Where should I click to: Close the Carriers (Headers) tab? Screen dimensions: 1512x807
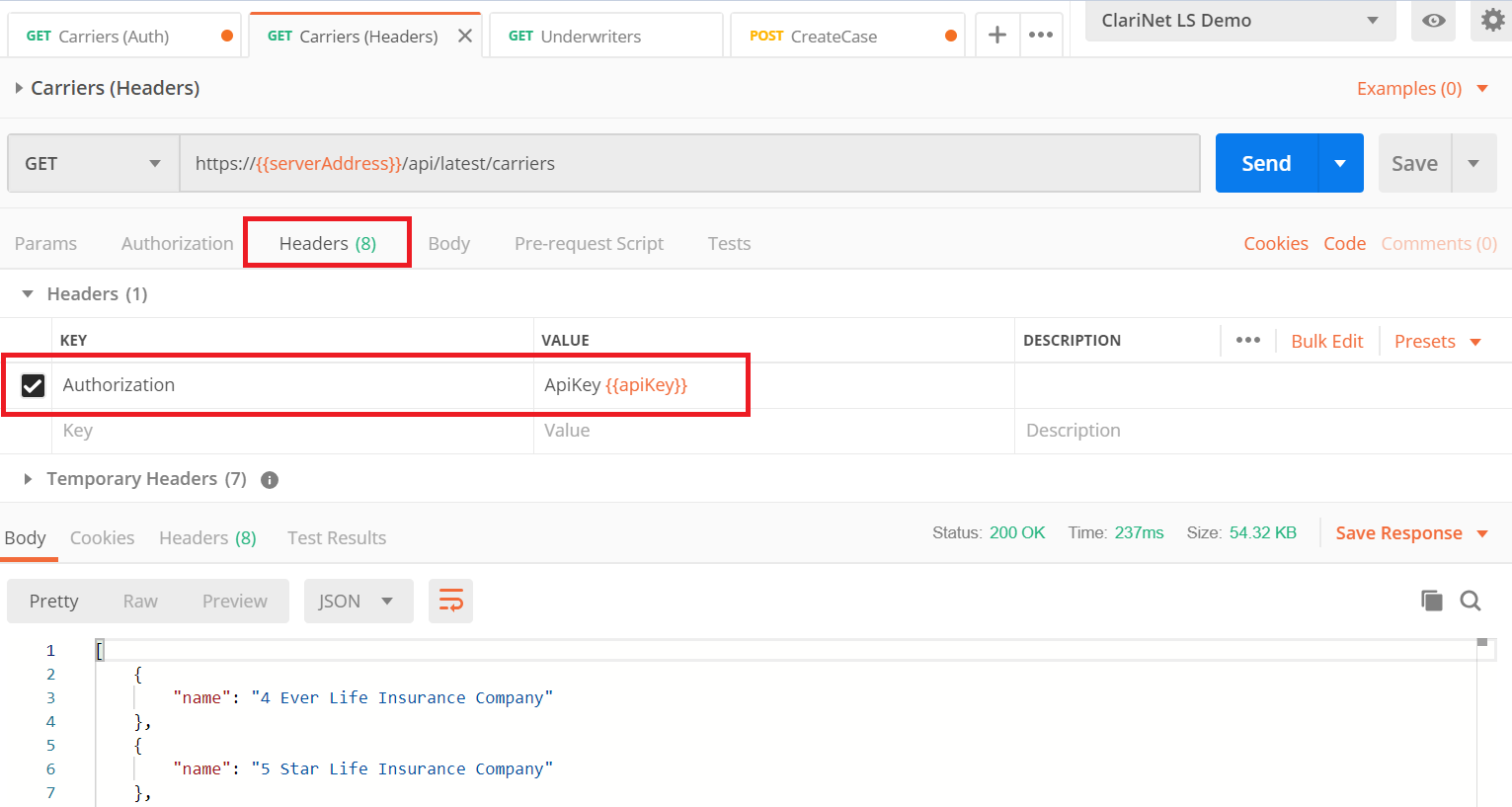point(465,36)
